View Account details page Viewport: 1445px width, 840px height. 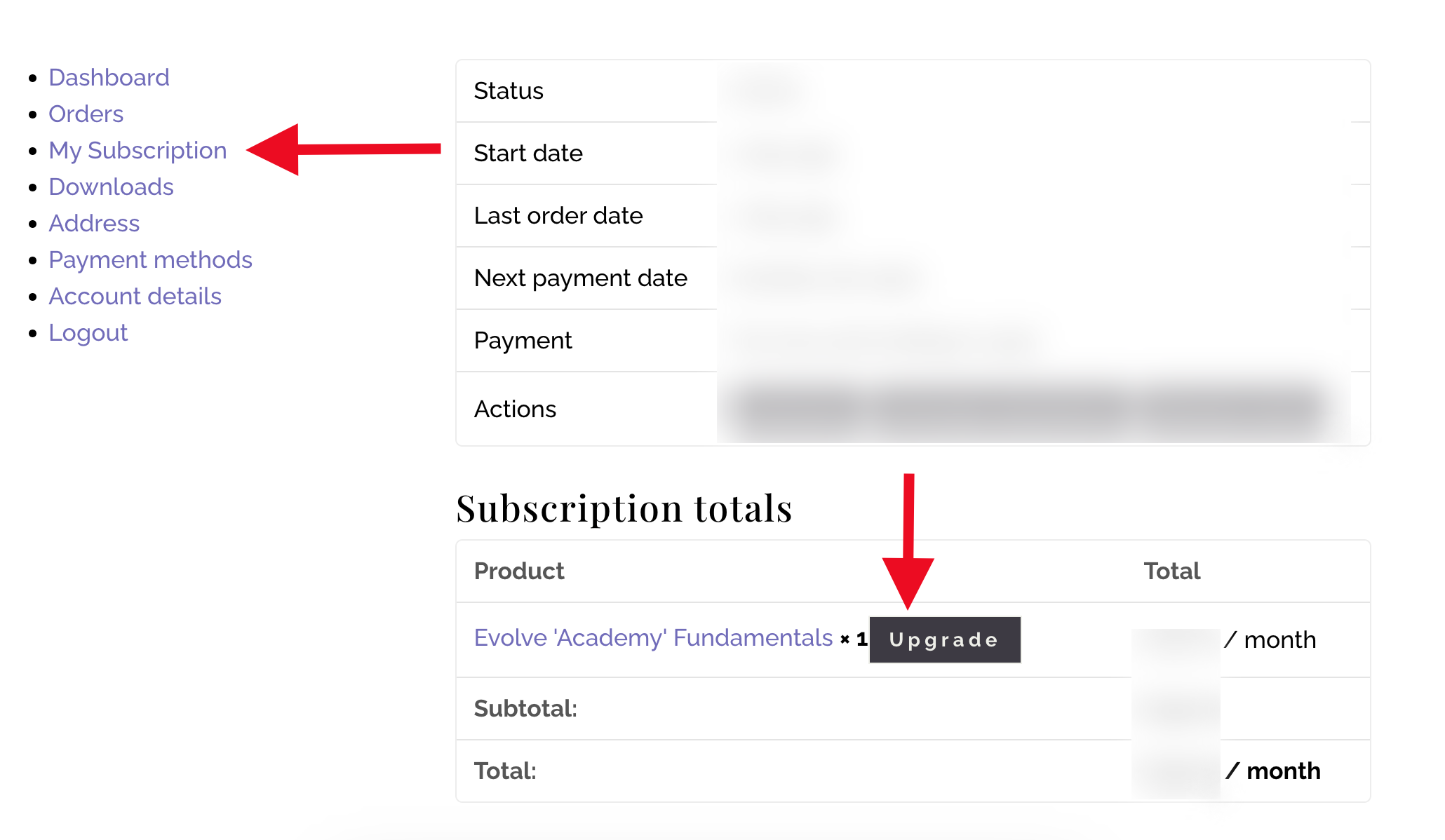click(135, 296)
